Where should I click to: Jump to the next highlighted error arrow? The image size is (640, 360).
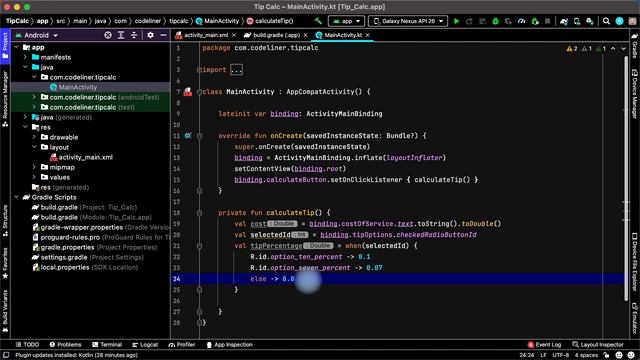(623, 49)
